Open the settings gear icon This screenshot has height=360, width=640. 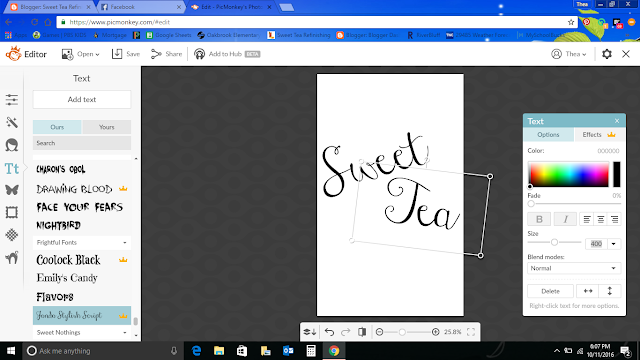coord(607,54)
